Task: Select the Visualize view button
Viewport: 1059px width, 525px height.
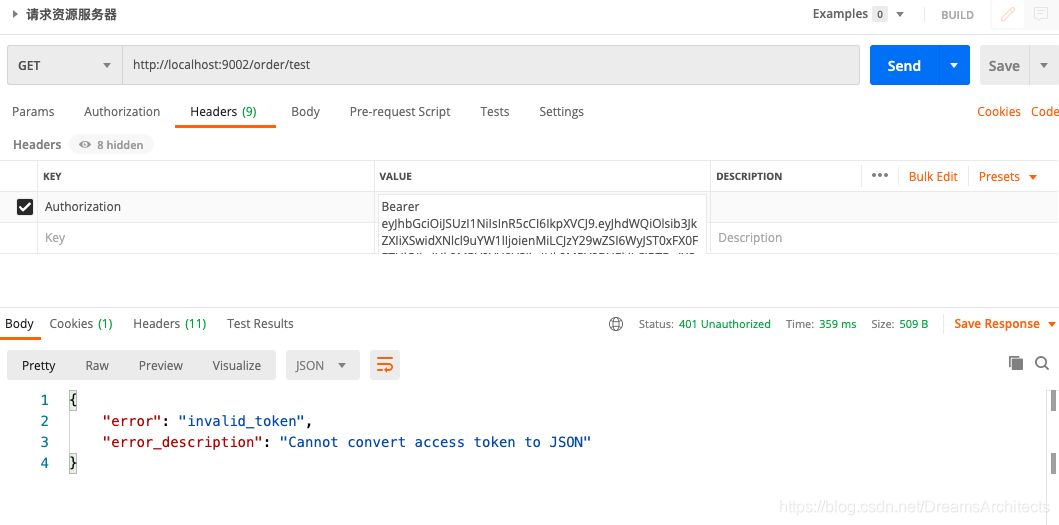Action: (x=236, y=365)
